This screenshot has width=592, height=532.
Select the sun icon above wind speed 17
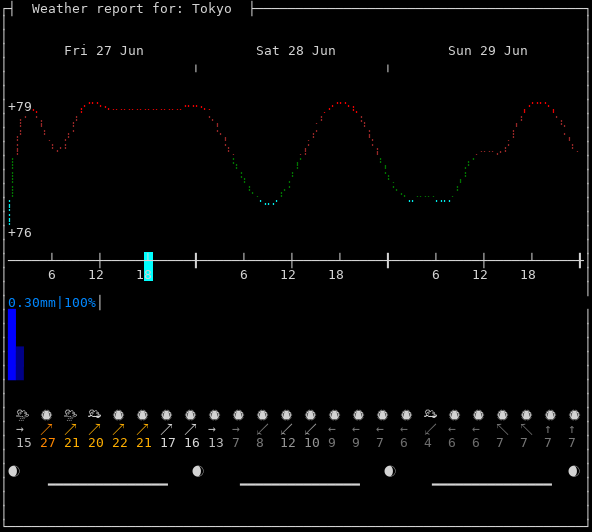(x=166, y=415)
